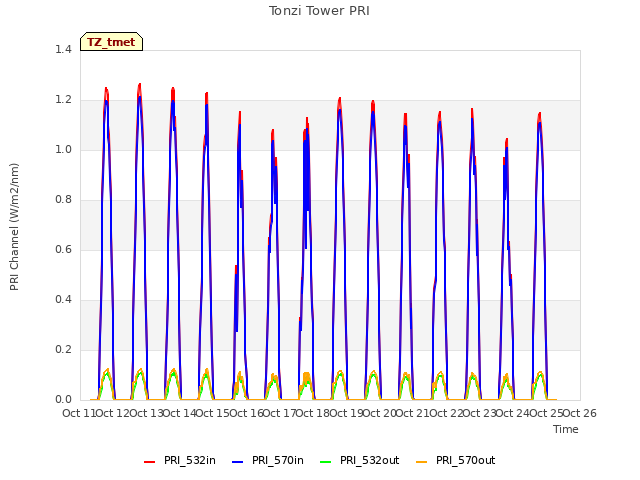Screen dimensions: 640x480
Task: Click the 0.2 y-axis tick label
Action: point(63,349)
